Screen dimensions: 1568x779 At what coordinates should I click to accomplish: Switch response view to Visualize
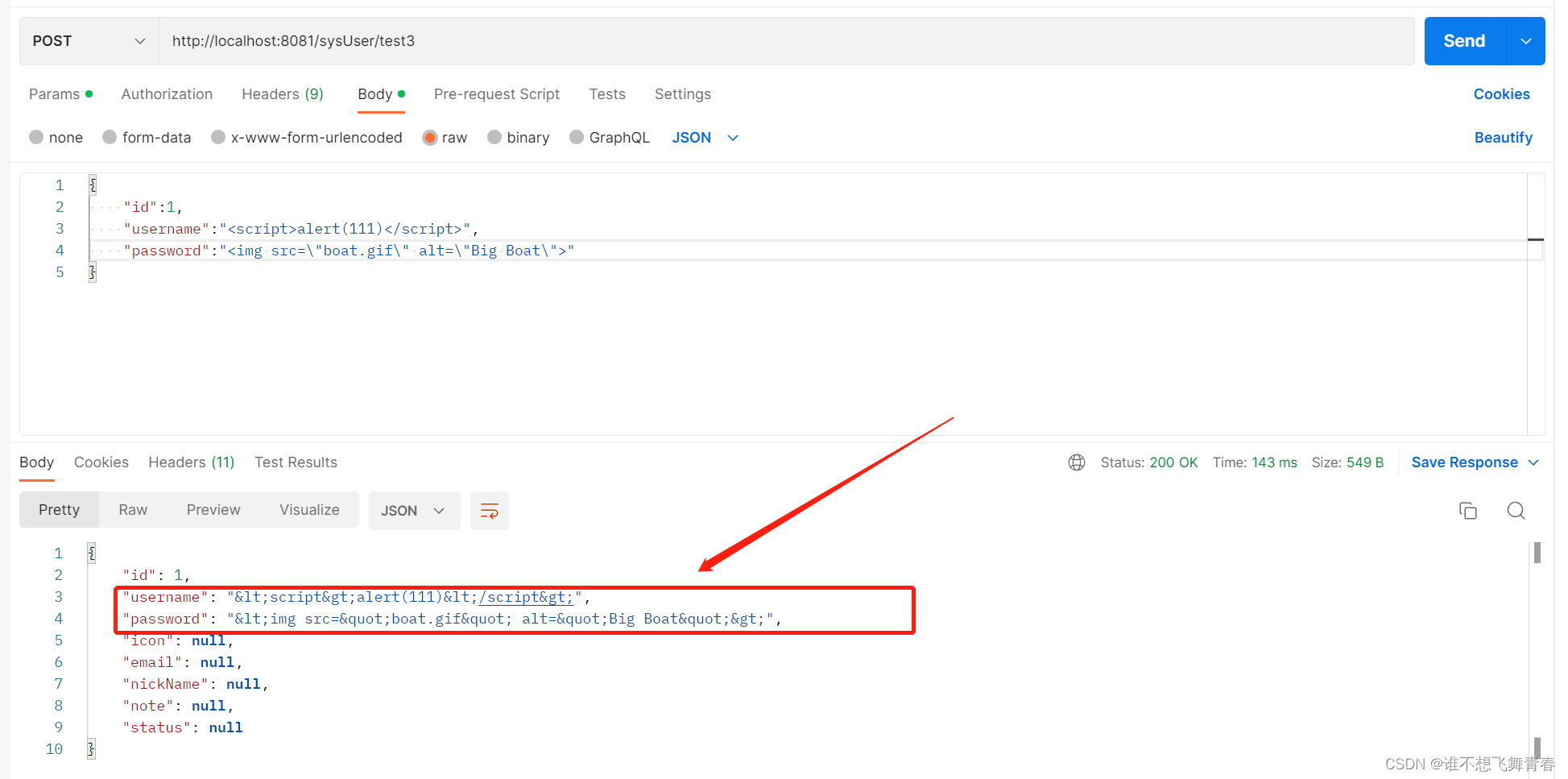(x=309, y=510)
